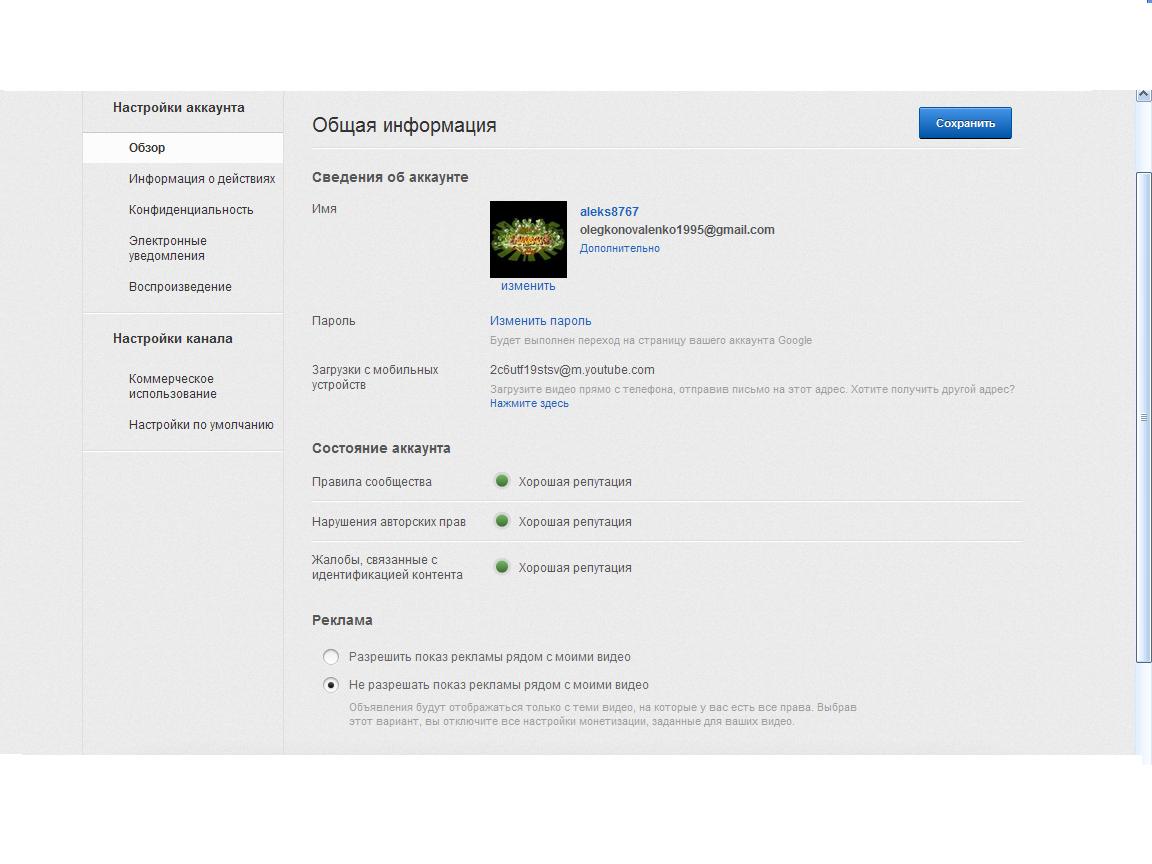This screenshot has height=864, width=1152.
Task: Click the Будет выполнен переход note
Action: click(651, 340)
